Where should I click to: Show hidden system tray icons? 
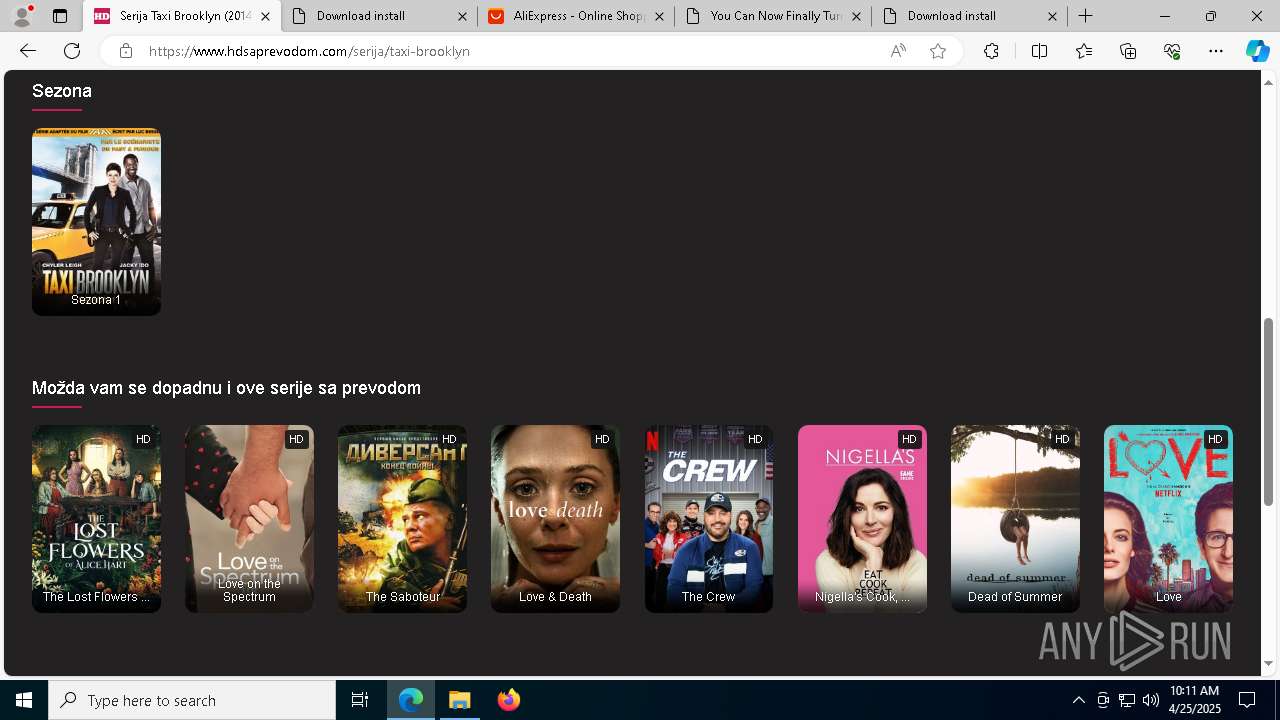pos(1078,700)
